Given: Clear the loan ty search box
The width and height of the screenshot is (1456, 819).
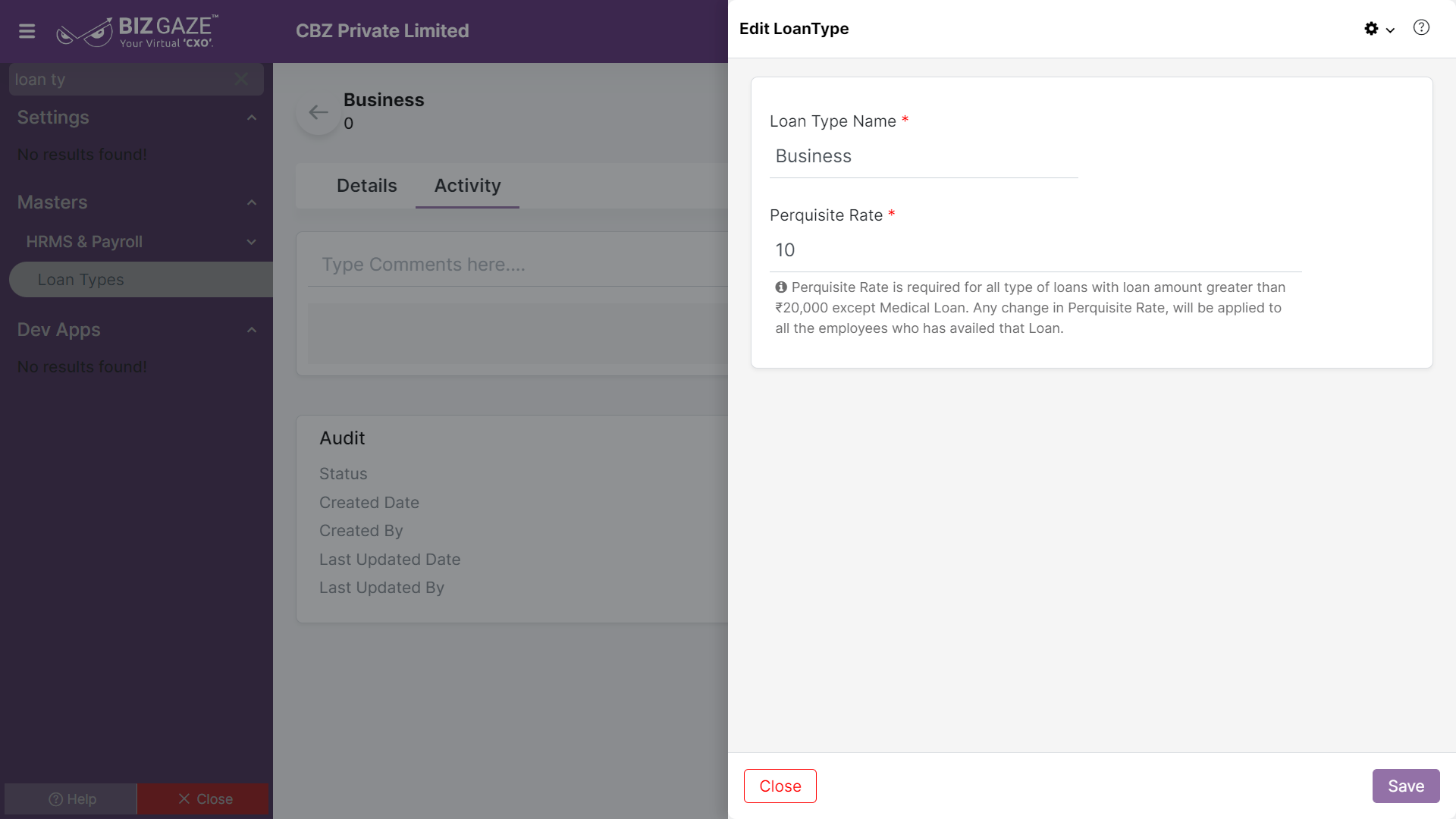Looking at the screenshot, I should pos(241,79).
